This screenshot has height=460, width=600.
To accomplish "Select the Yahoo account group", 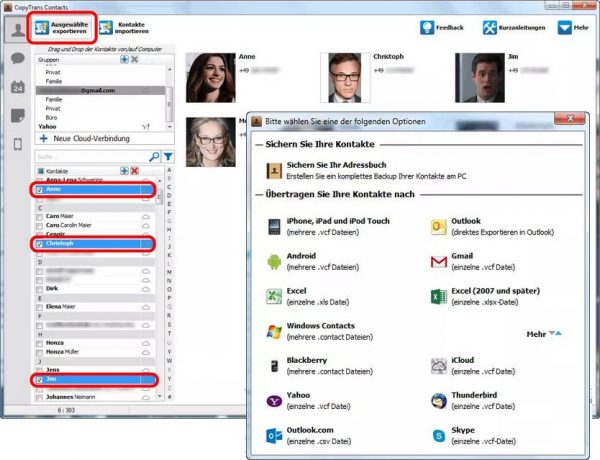I will pyautogui.click(x=101, y=126).
